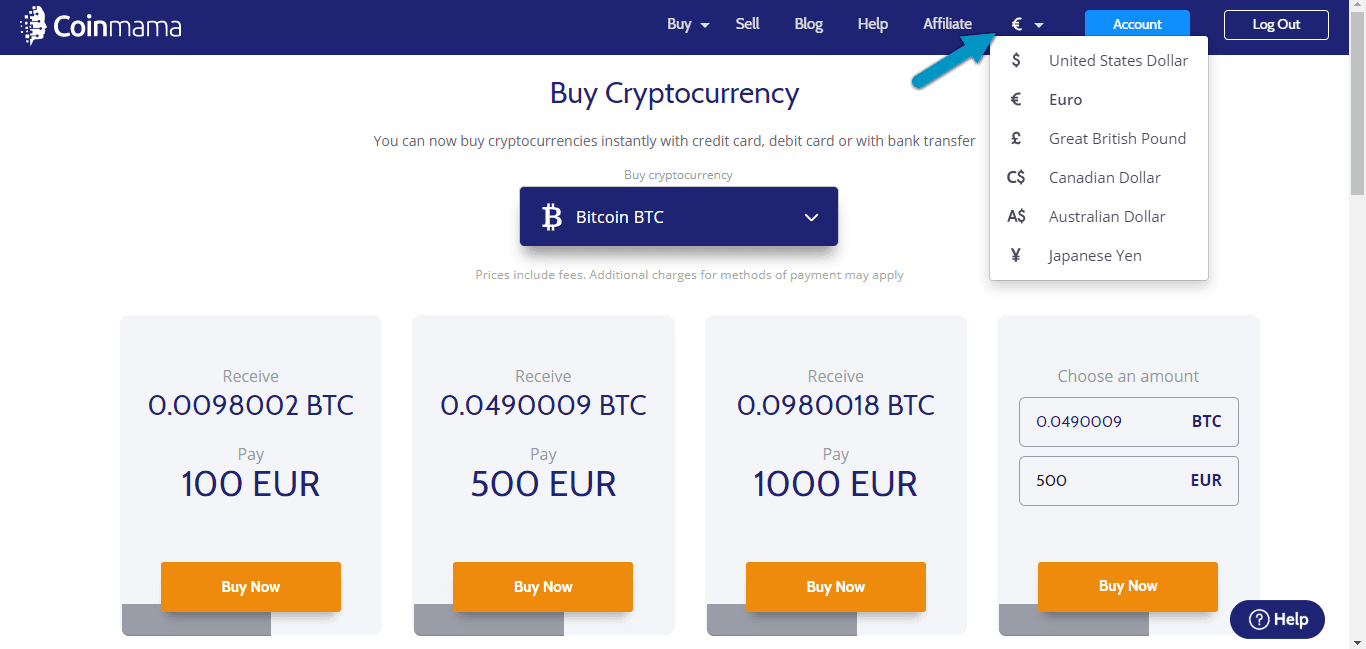Click Buy Now under the 500 EUR package
Screen dimensions: 1366x649
[x=543, y=587]
